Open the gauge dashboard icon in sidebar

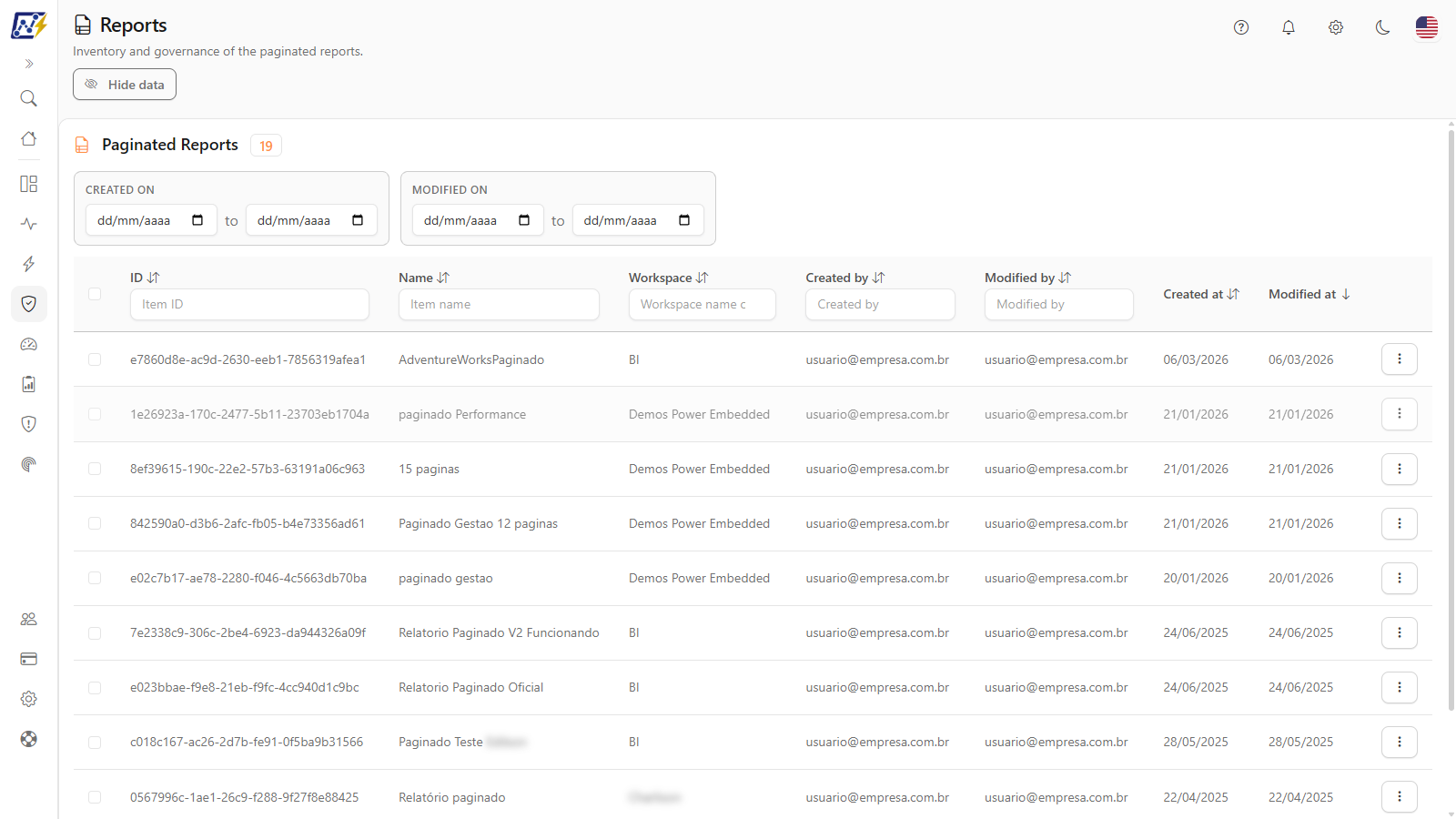(29, 344)
